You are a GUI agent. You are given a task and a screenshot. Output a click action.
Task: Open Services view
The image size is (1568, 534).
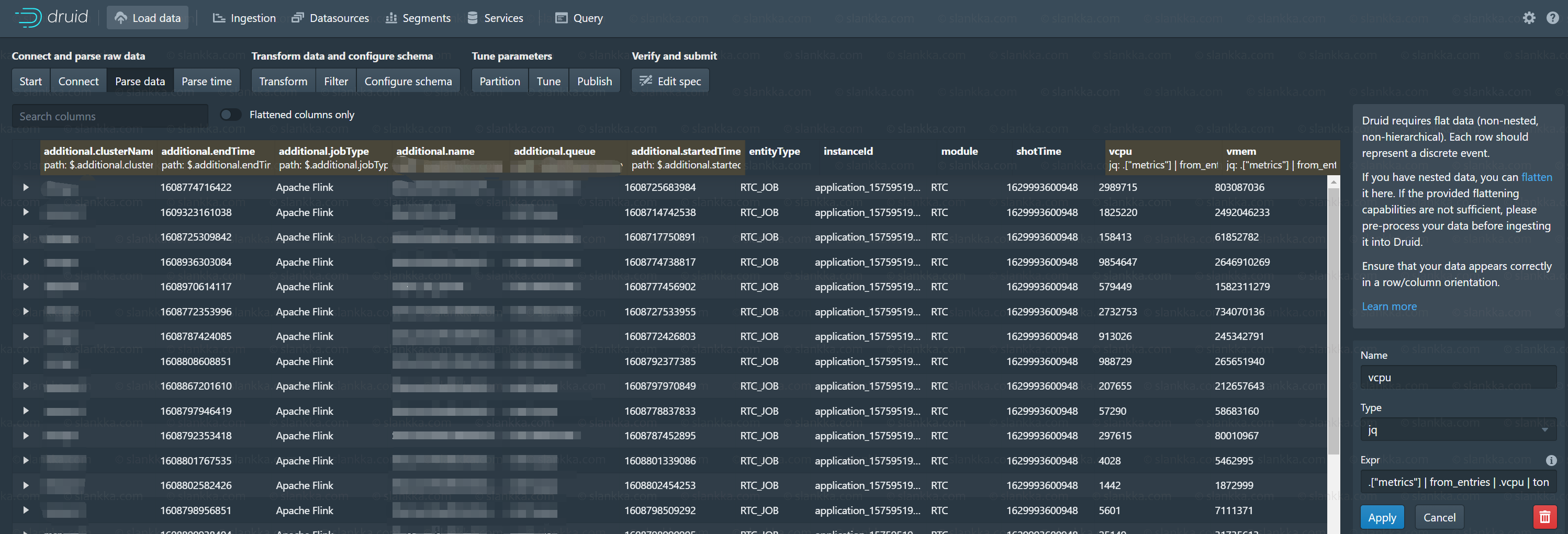(x=495, y=18)
